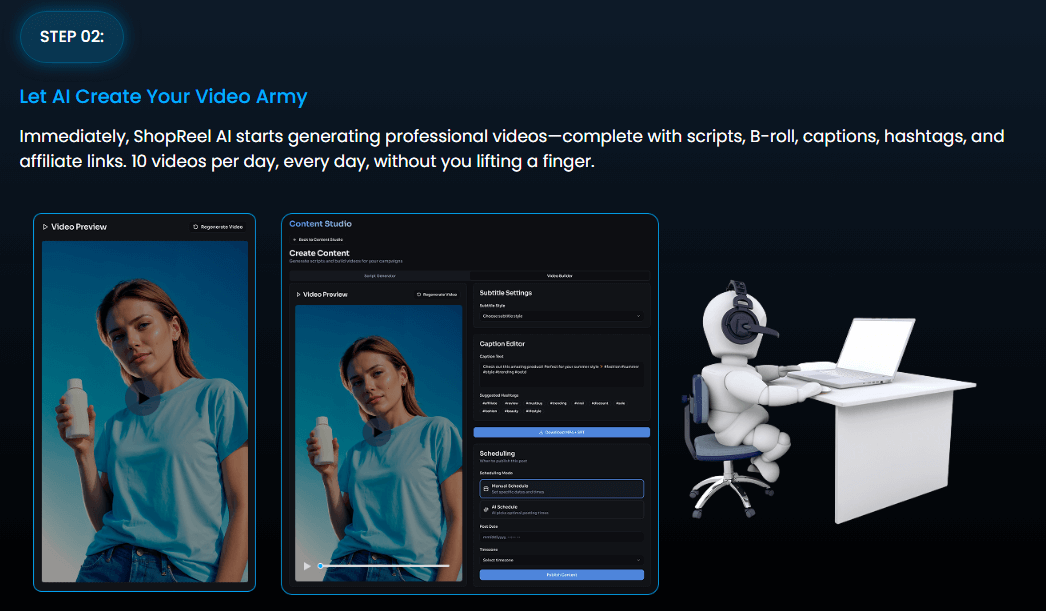Collapse the Video Preview section
Image resolution: width=1046 pixels, height=611 pixels.
tap(298, 293)
